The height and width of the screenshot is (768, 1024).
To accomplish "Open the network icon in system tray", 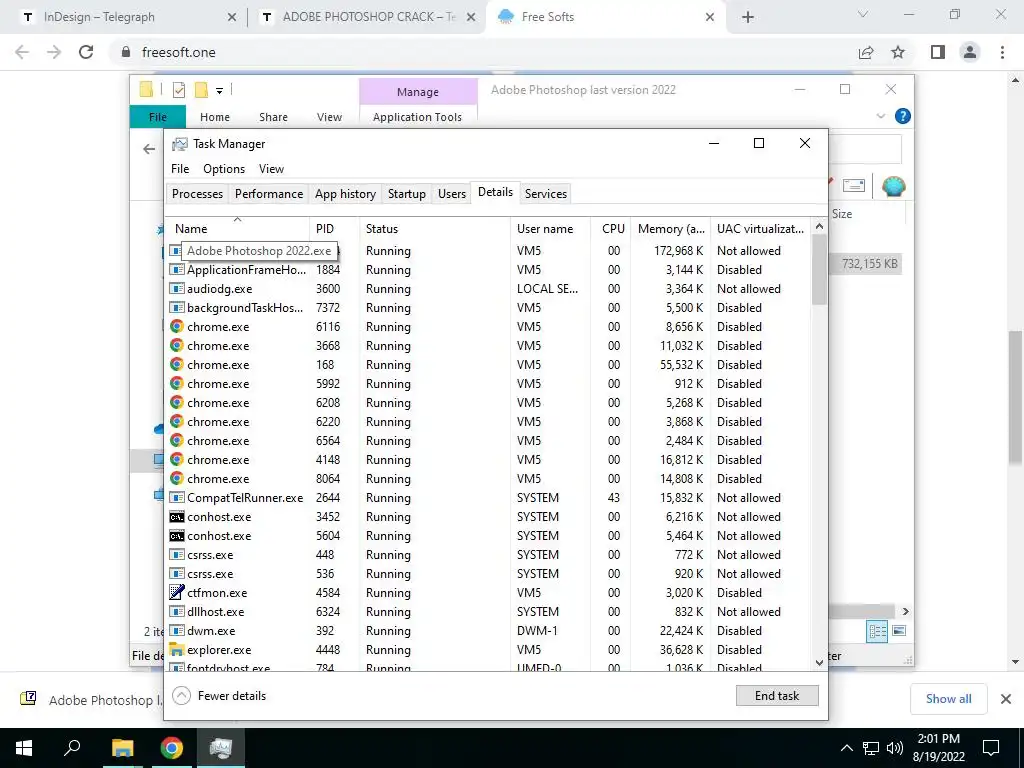I will (871, 748).
